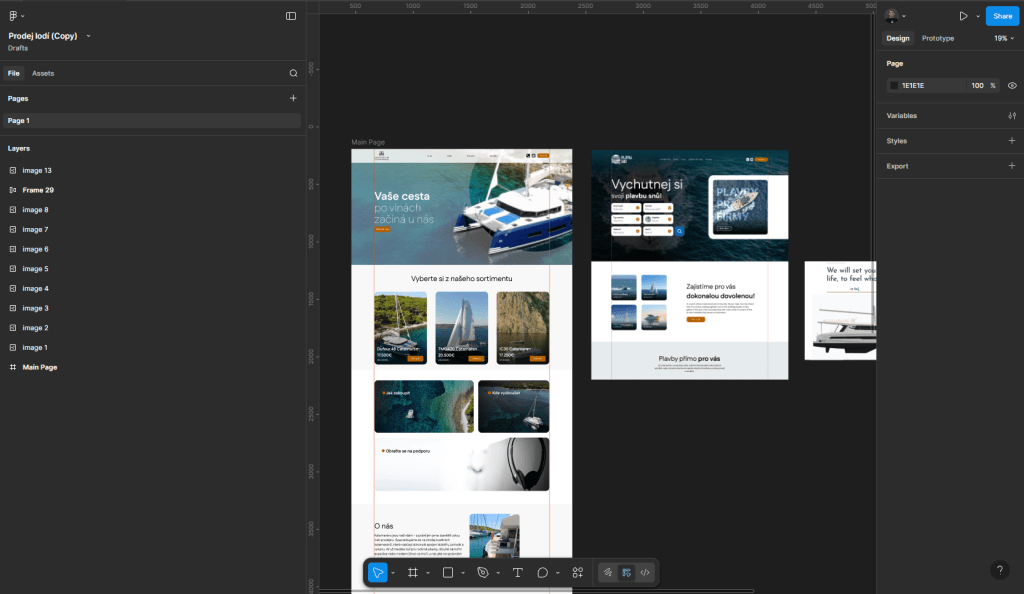Viewport: 1024px width, 594px height.
Task: Switch to the Assets tab
Action: tap(43, 73)
